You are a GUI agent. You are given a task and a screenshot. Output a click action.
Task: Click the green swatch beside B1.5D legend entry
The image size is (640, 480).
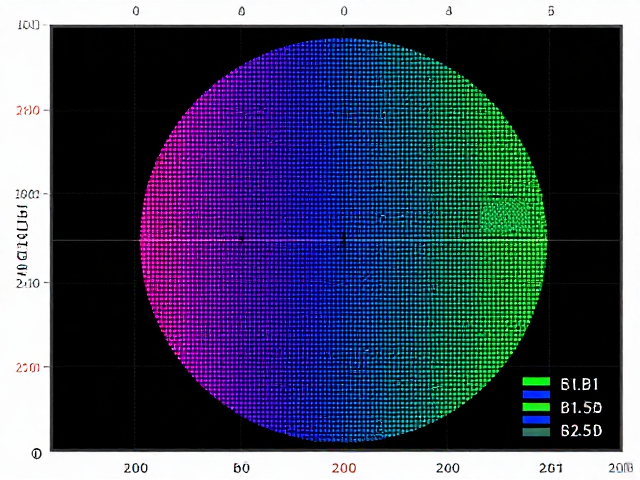(x=536, y=407)
